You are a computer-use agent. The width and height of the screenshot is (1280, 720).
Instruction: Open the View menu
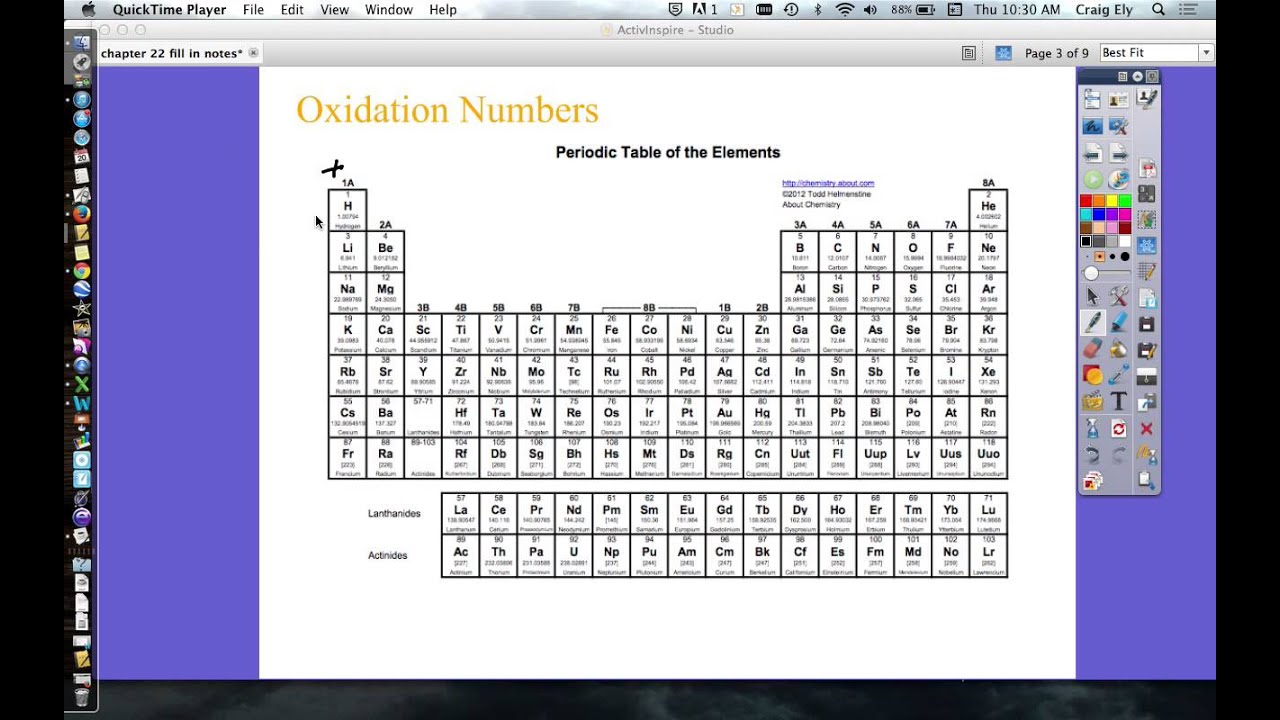point(335,10)
